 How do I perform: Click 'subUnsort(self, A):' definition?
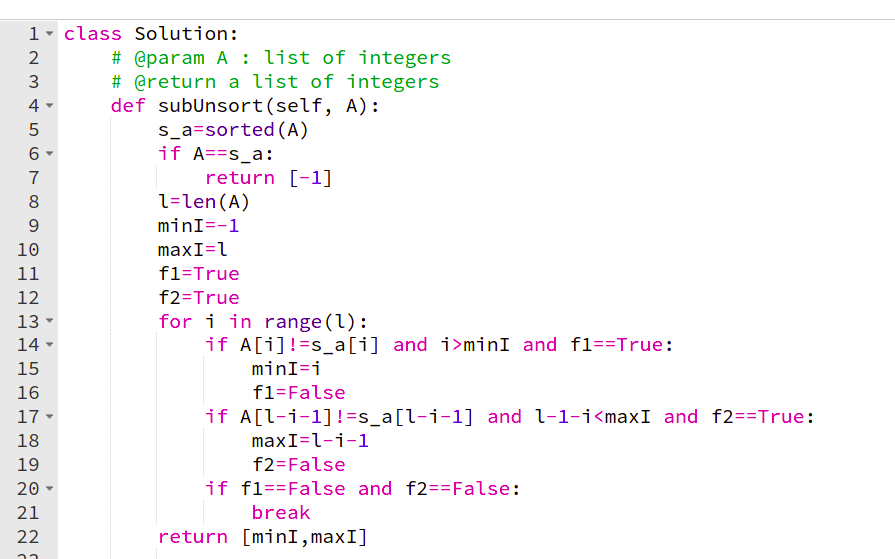[268, 106]
